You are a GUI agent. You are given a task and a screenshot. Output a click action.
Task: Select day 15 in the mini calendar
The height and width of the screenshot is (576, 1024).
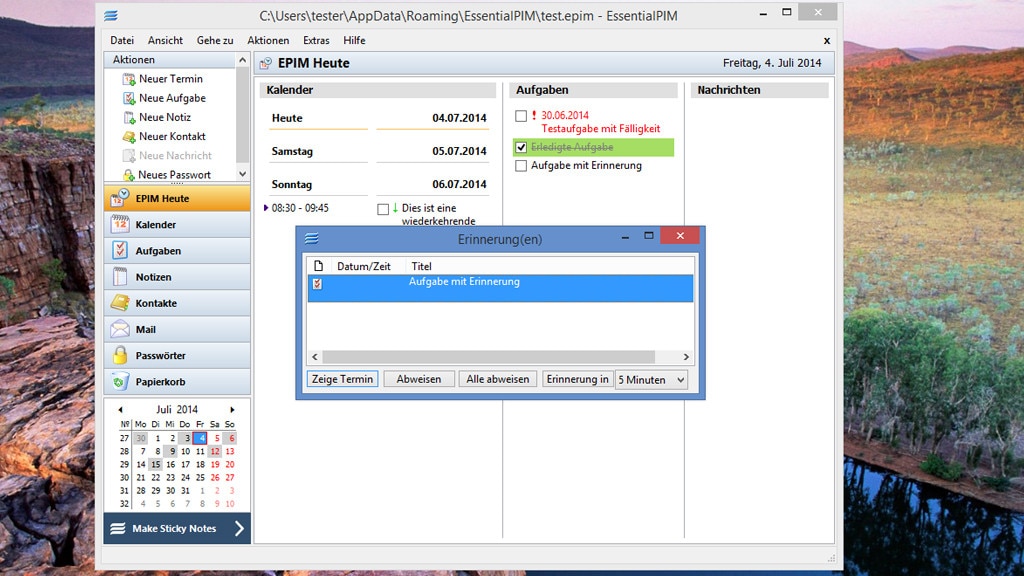(155, 464)
